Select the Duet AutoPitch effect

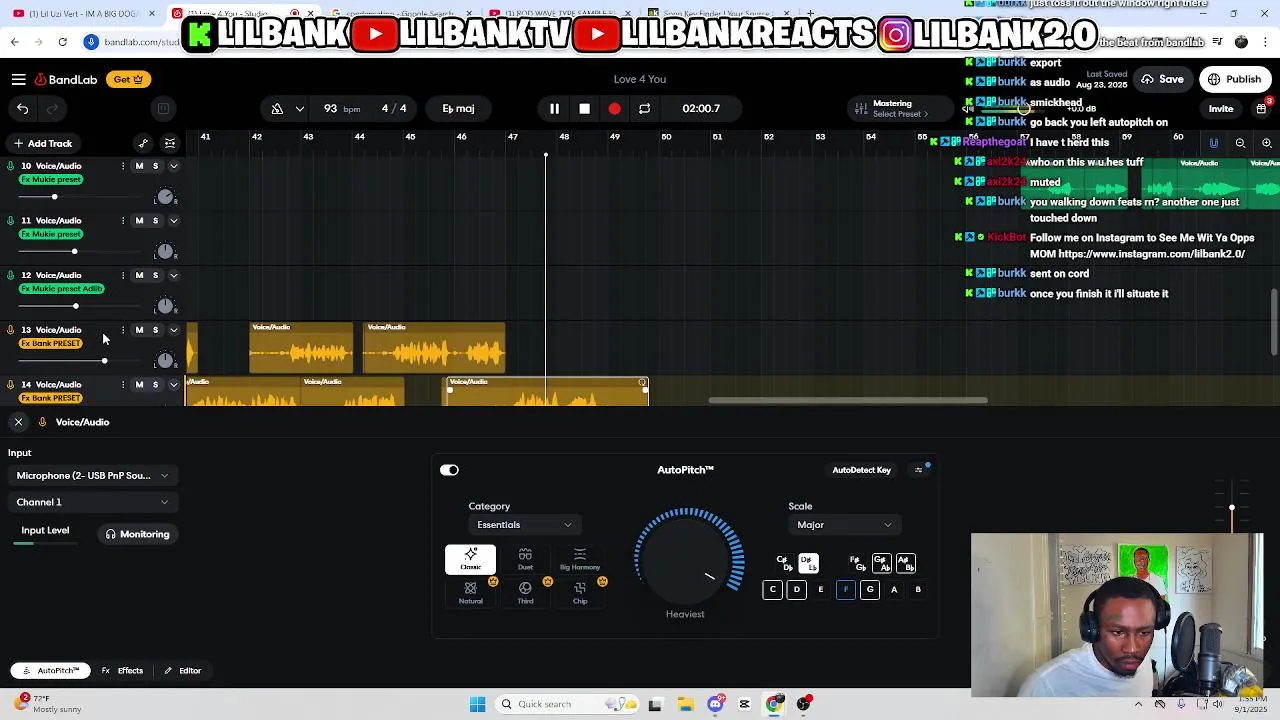coord(525,560)
